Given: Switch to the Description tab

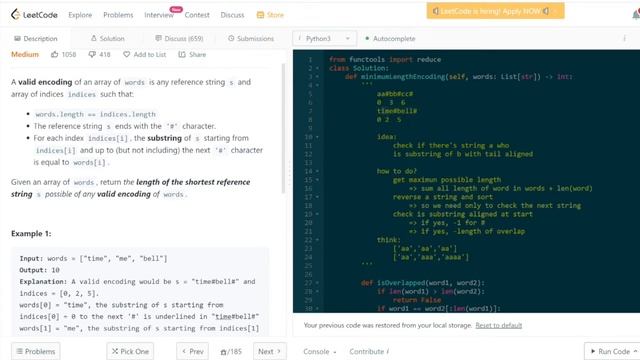Looking at the screenshot, I should click(36, 39).
